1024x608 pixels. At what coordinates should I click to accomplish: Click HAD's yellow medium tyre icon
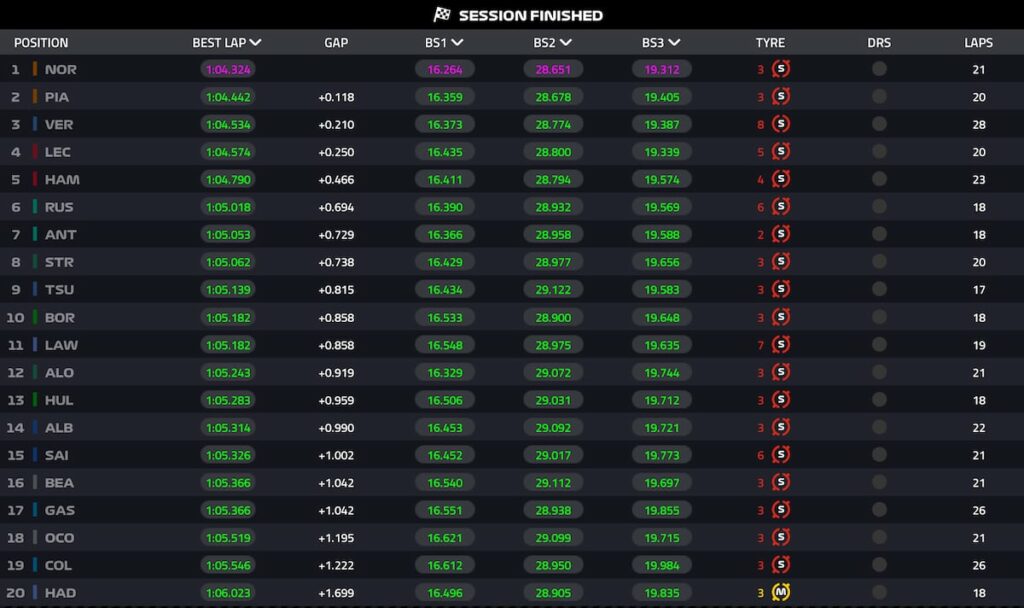(780, 592)
